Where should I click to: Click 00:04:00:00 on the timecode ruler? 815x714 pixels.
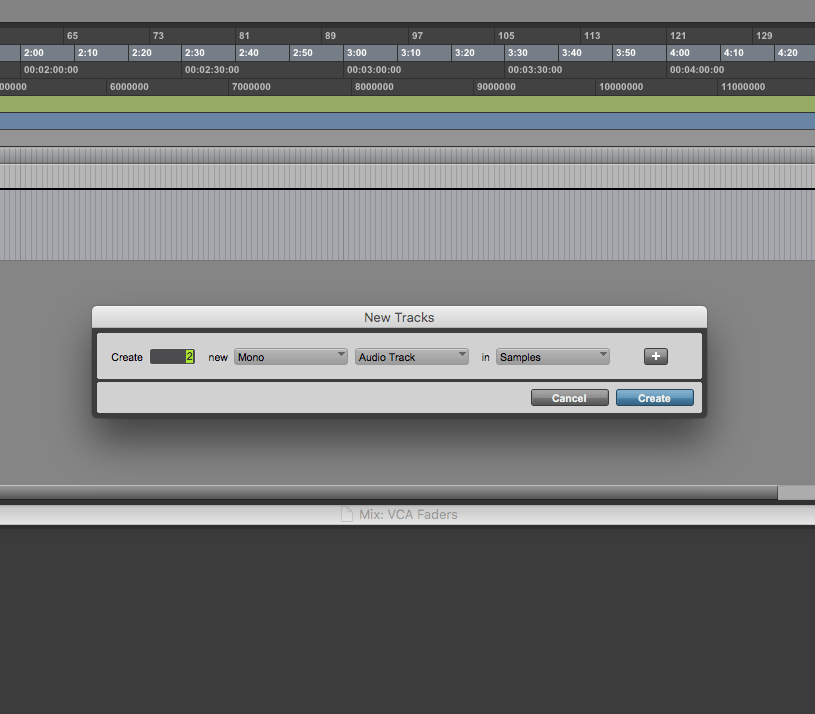697,70
